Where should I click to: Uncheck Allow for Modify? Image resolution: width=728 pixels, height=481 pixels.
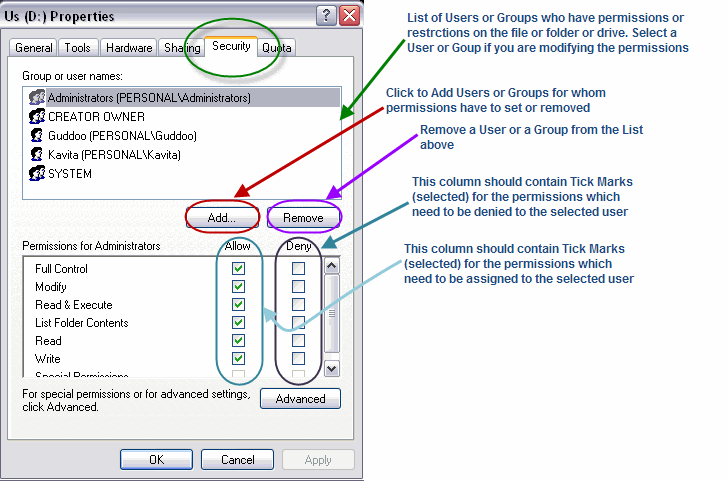239,286
